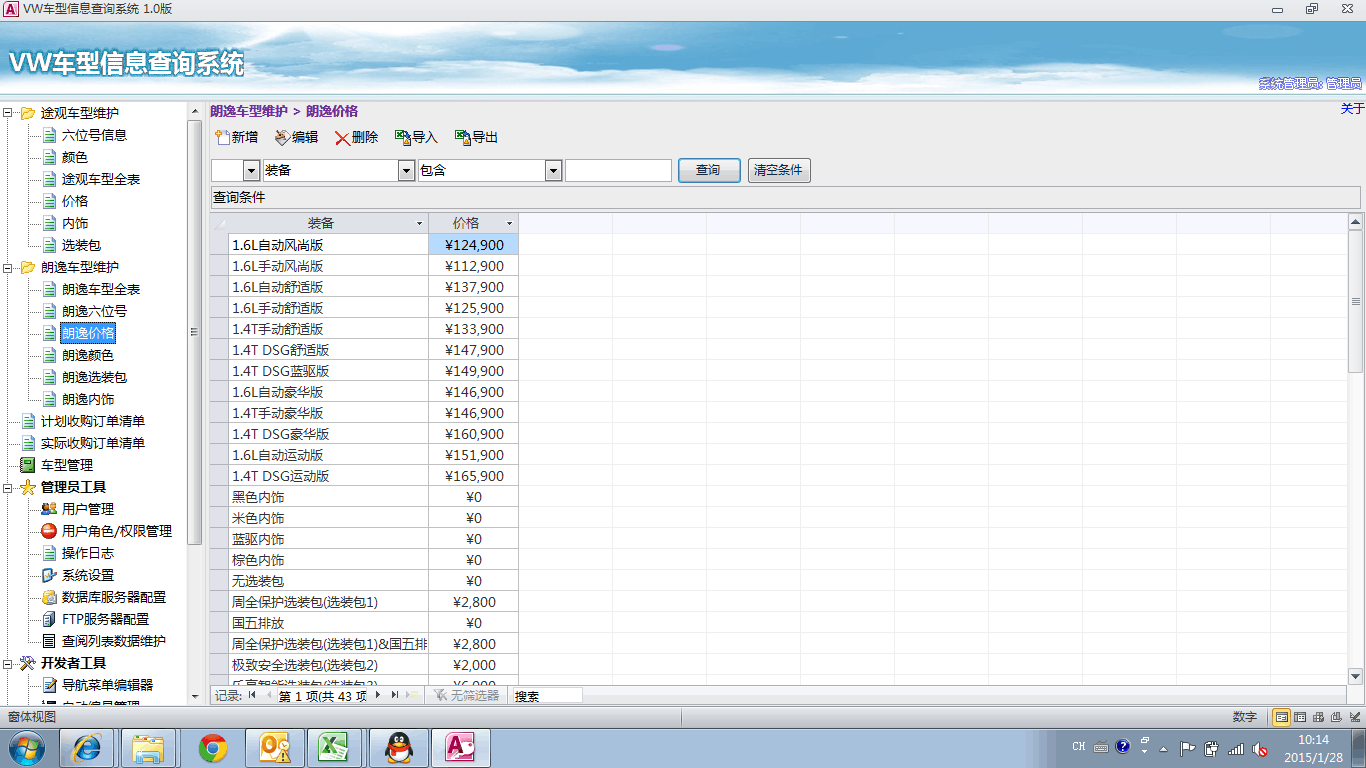Open 导航菜单编辑器 icon
1366x768 pixels.
[x=49, y=685]
